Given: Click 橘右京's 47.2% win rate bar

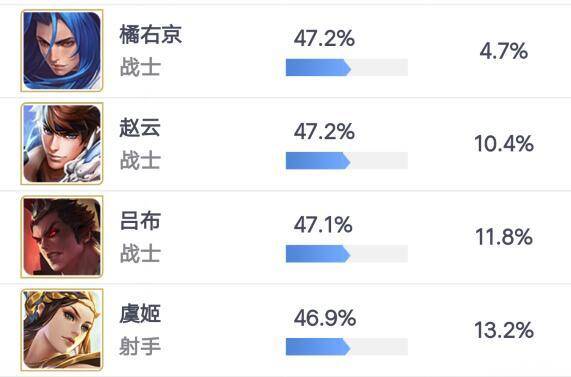Looking at the screenshot, I should tap(347, 67).
